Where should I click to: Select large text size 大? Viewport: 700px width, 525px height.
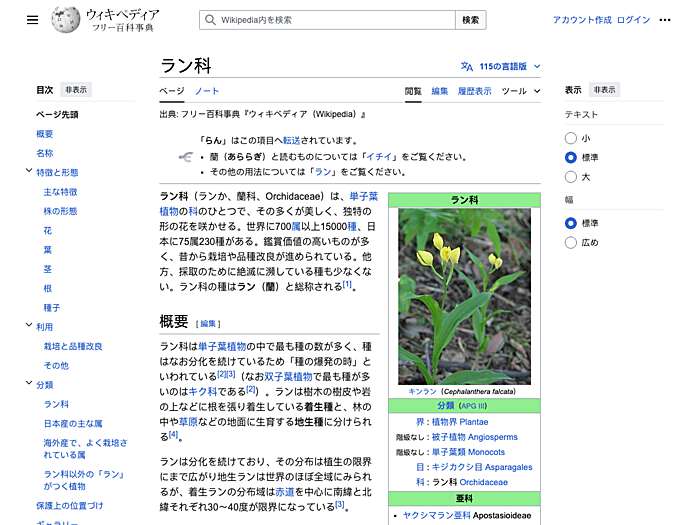[x=571, y=177]
